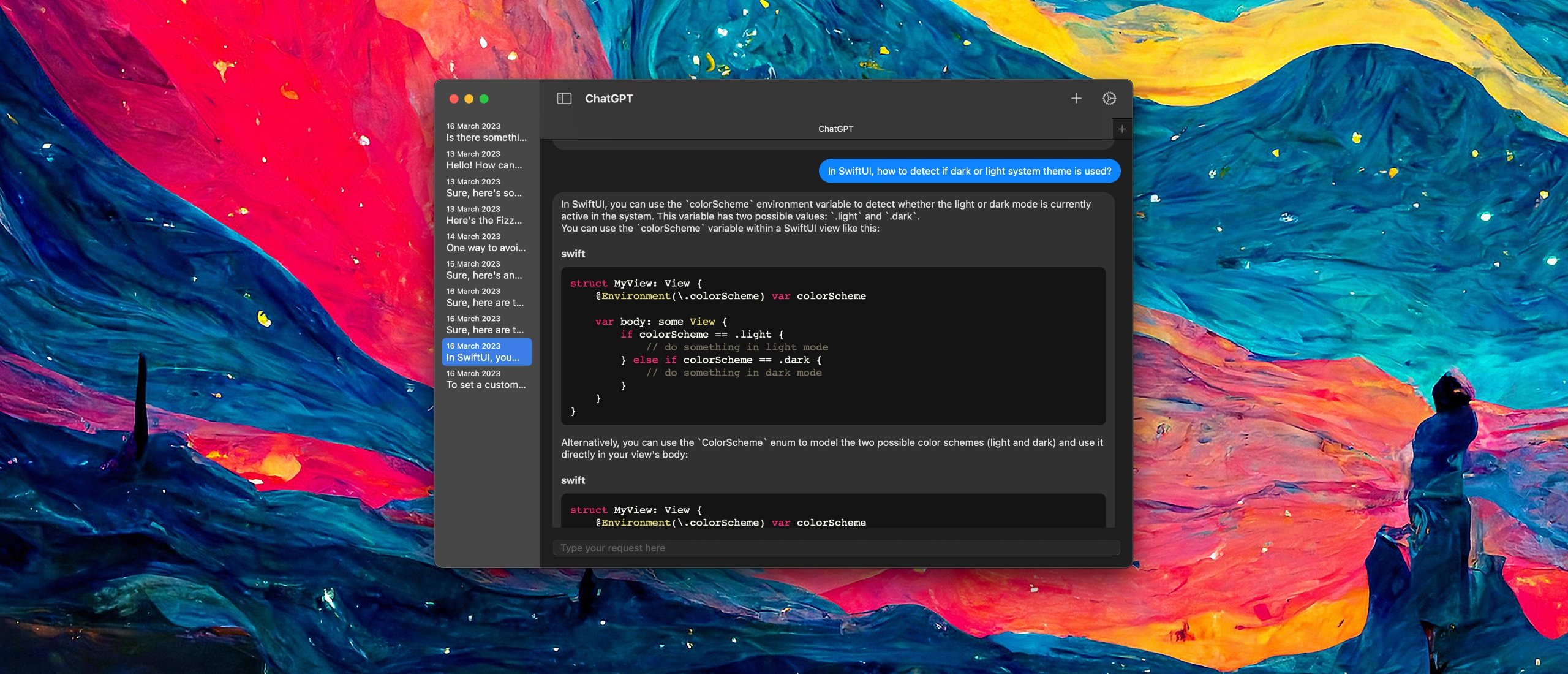The width and height of the screenshot is (1568, 674).
Task: Open the 'To set a custom...' conversation
Action: tap(487, 380)
